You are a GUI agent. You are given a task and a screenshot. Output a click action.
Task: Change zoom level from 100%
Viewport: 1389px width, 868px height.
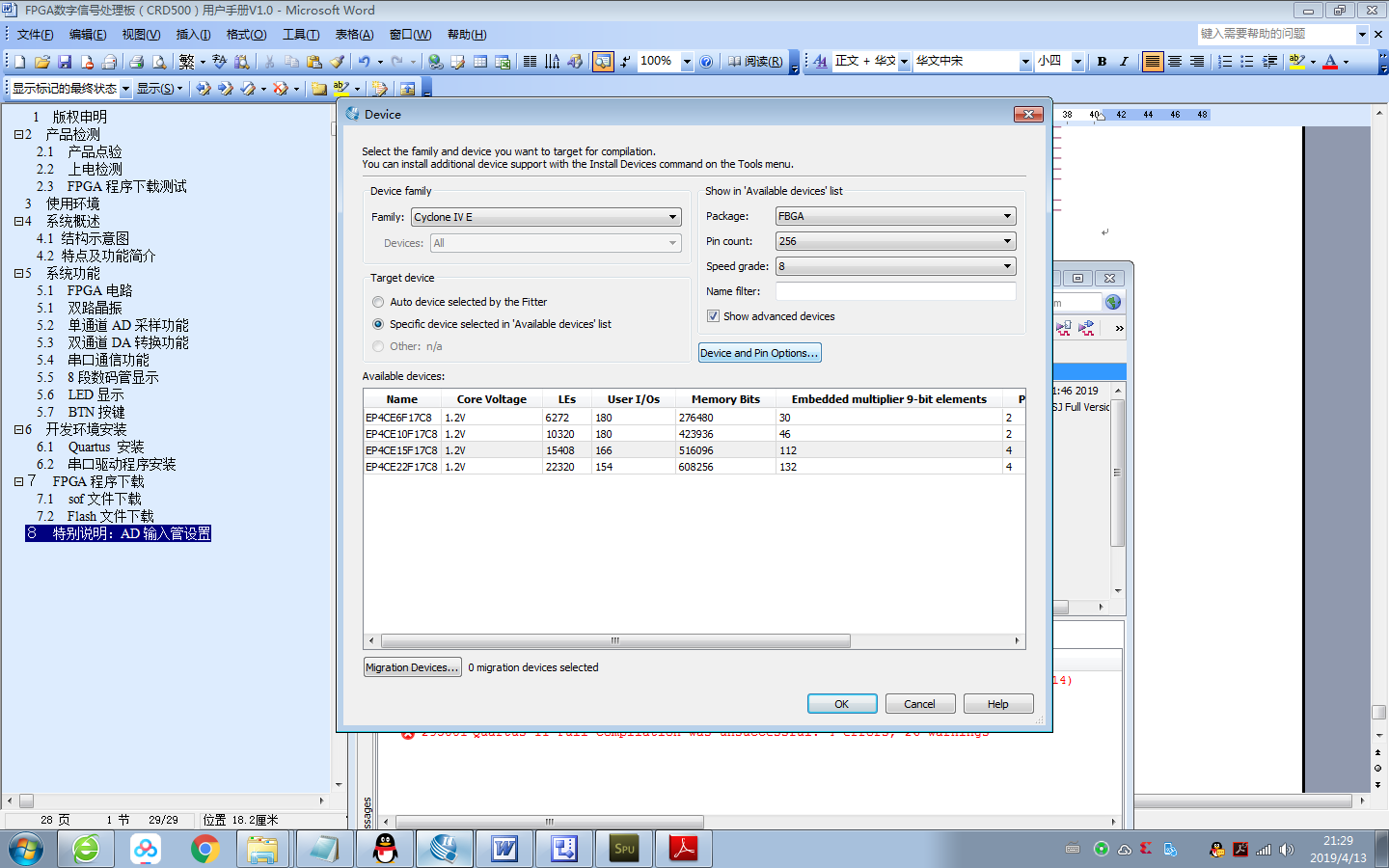[x=688, y=61]
